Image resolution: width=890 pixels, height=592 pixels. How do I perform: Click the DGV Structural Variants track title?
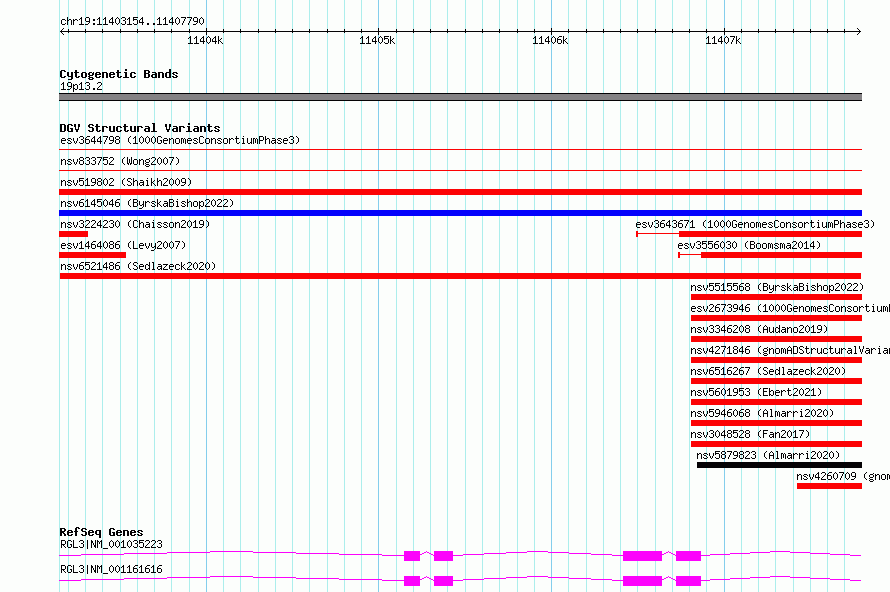coord(140,128)
